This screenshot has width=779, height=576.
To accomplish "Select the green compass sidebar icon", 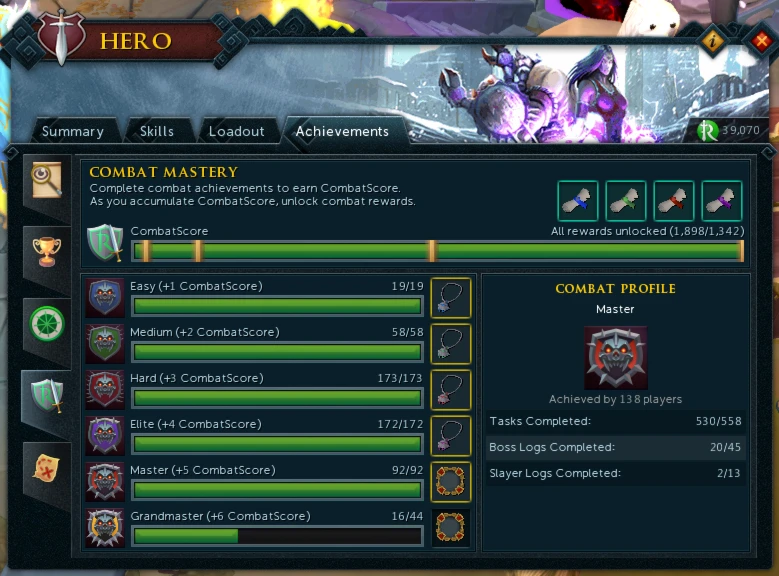I will click(x=47, y=324).
